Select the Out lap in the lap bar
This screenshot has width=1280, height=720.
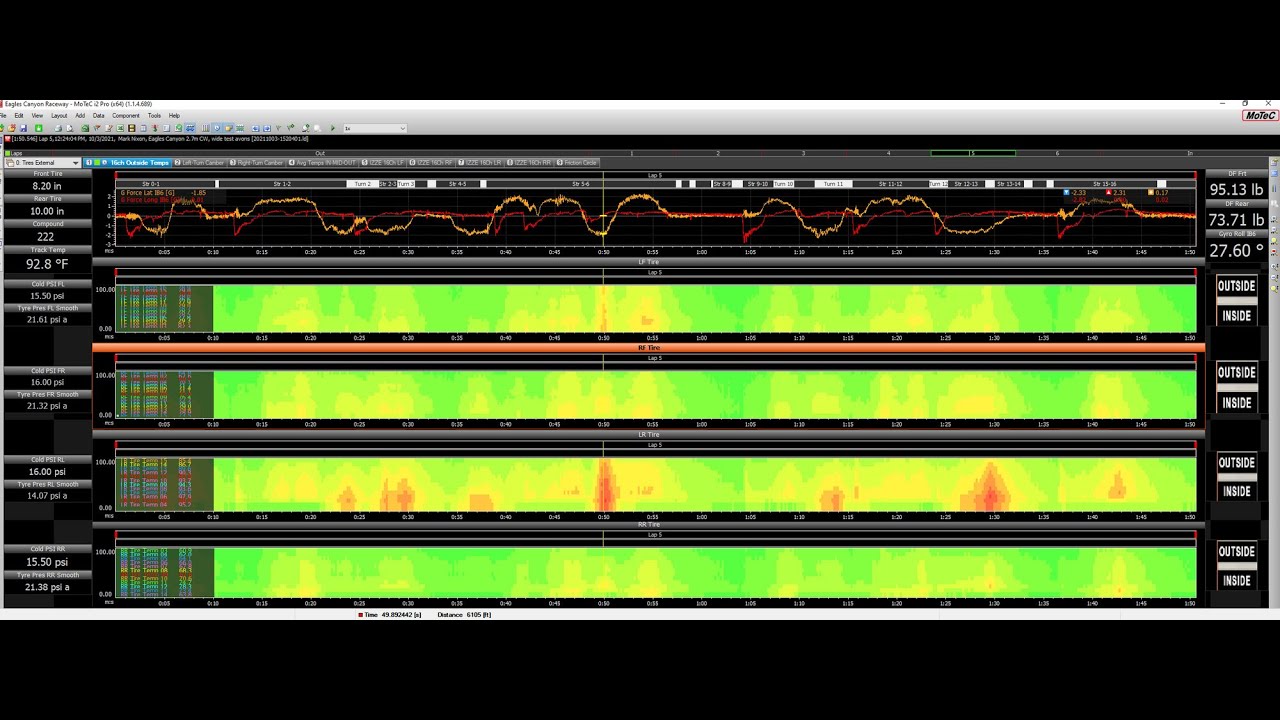(320, 153)
